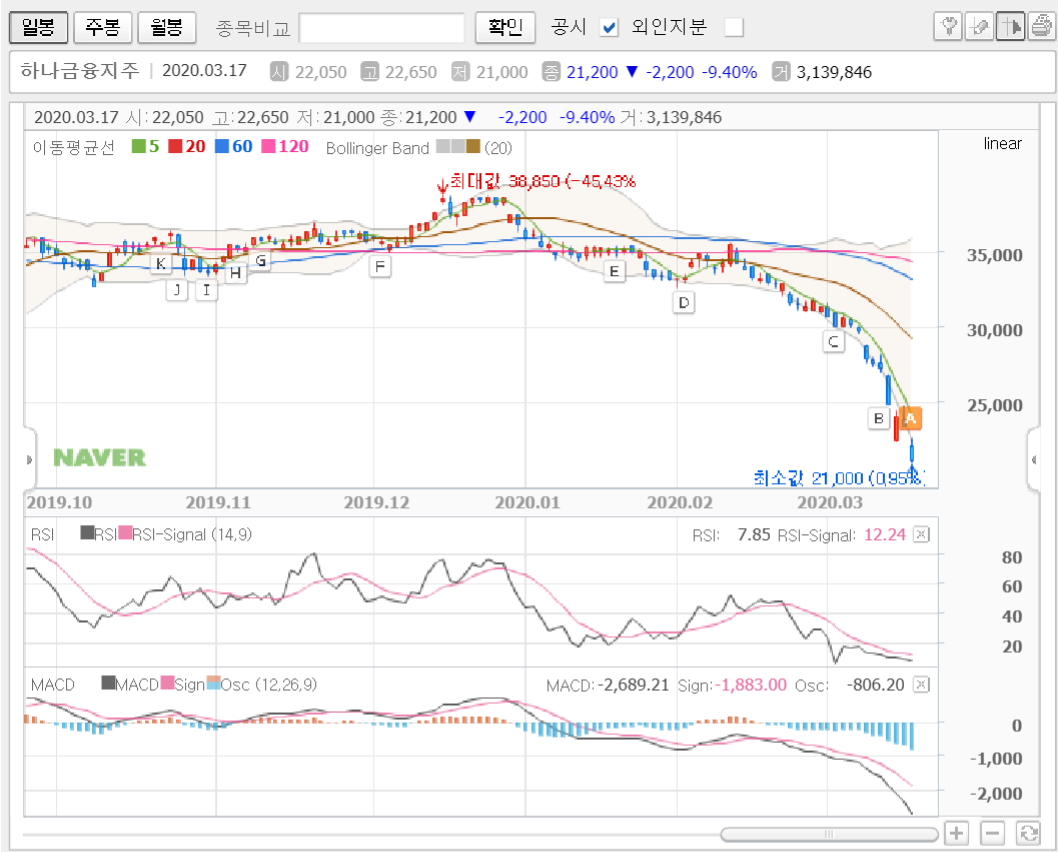Click the 최대값 38,850 max label
1058x852 pixels.
tap(542, 181)
